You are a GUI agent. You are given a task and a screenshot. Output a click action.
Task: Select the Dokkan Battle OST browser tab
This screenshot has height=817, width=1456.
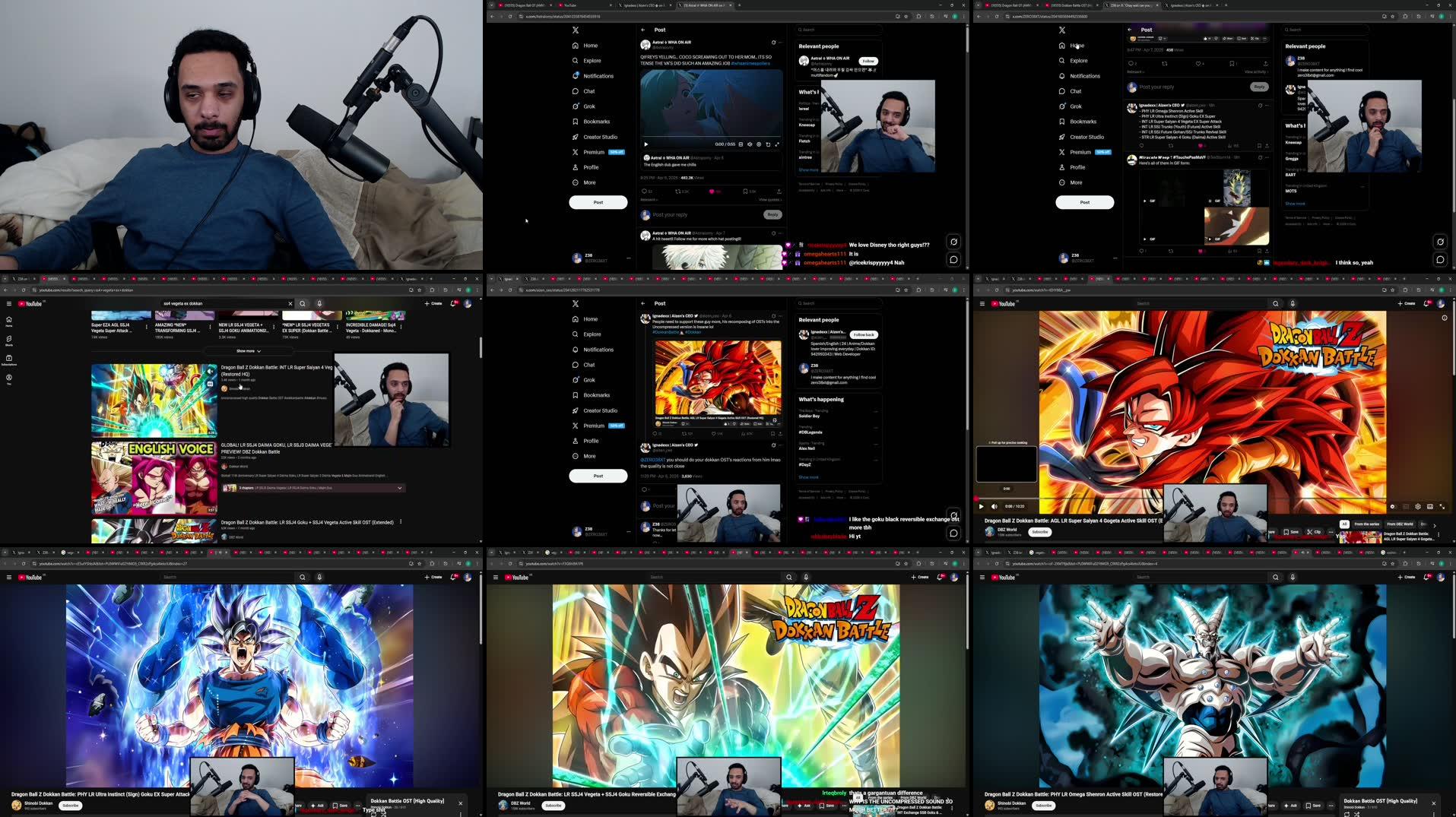coord(1064,5)
